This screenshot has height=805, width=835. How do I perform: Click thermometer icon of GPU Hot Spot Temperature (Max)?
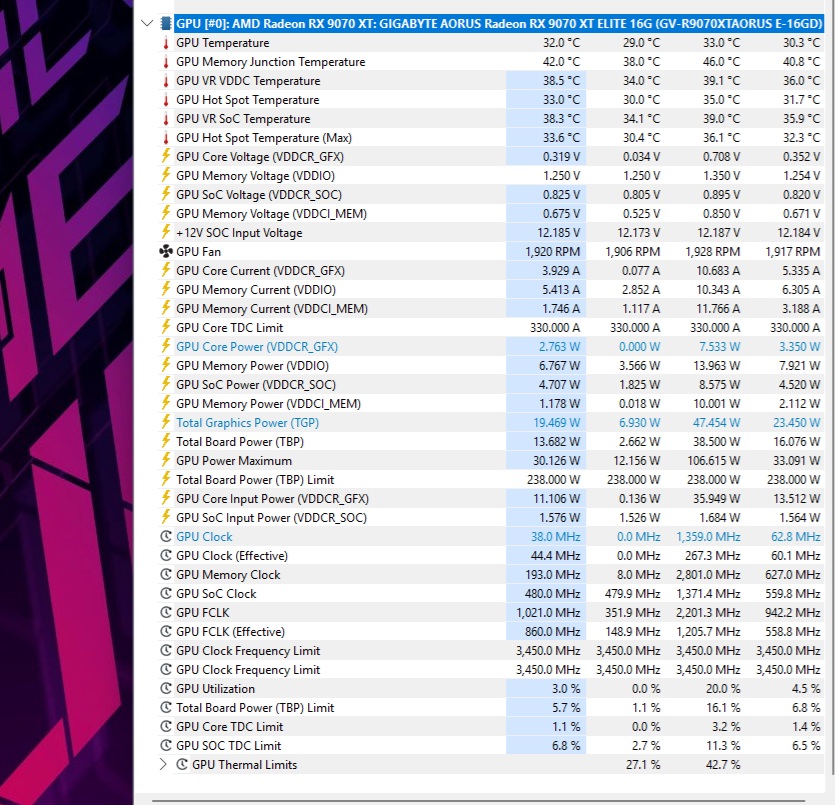click(x=166, y=138)
